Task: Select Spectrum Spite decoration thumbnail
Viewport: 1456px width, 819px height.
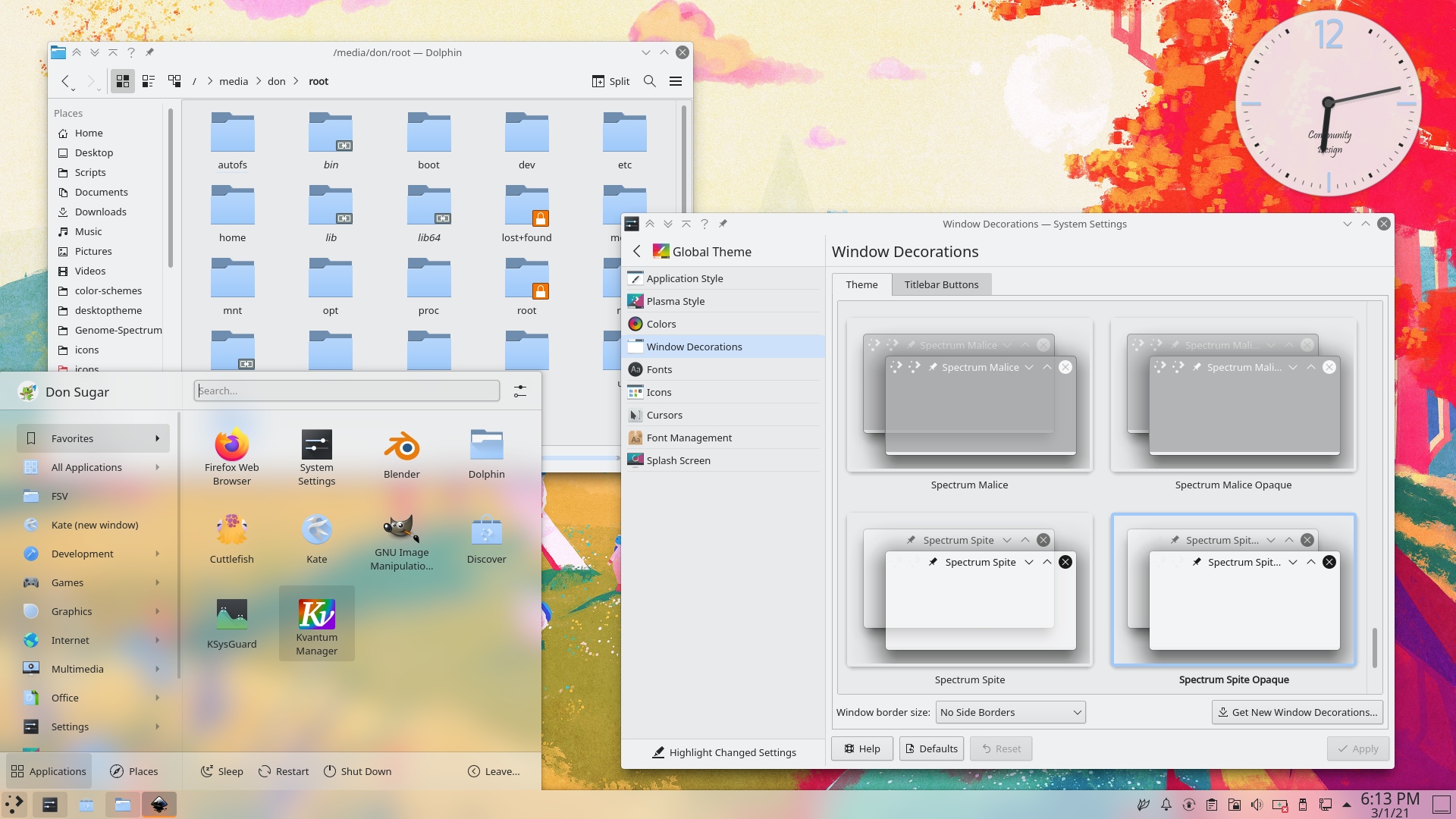Action: click(x=969, y=590)
